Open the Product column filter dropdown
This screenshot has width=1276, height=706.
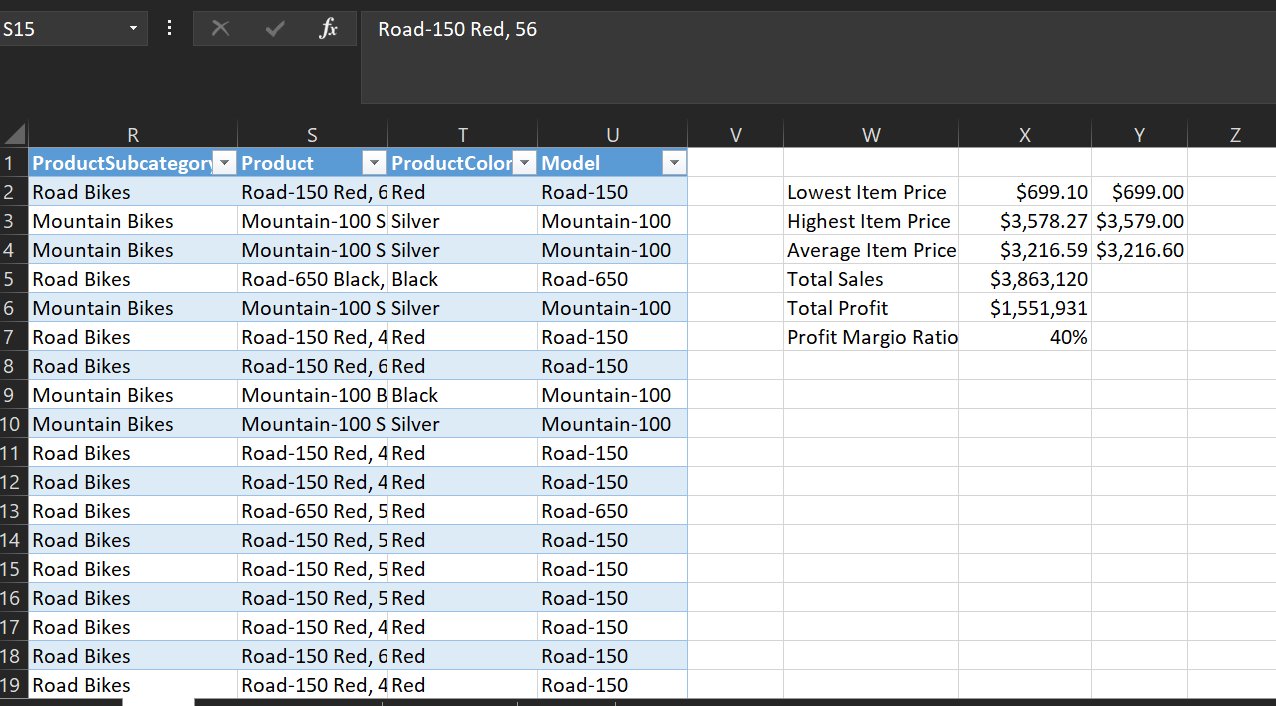pyautogui.click(x=375, y=163)
